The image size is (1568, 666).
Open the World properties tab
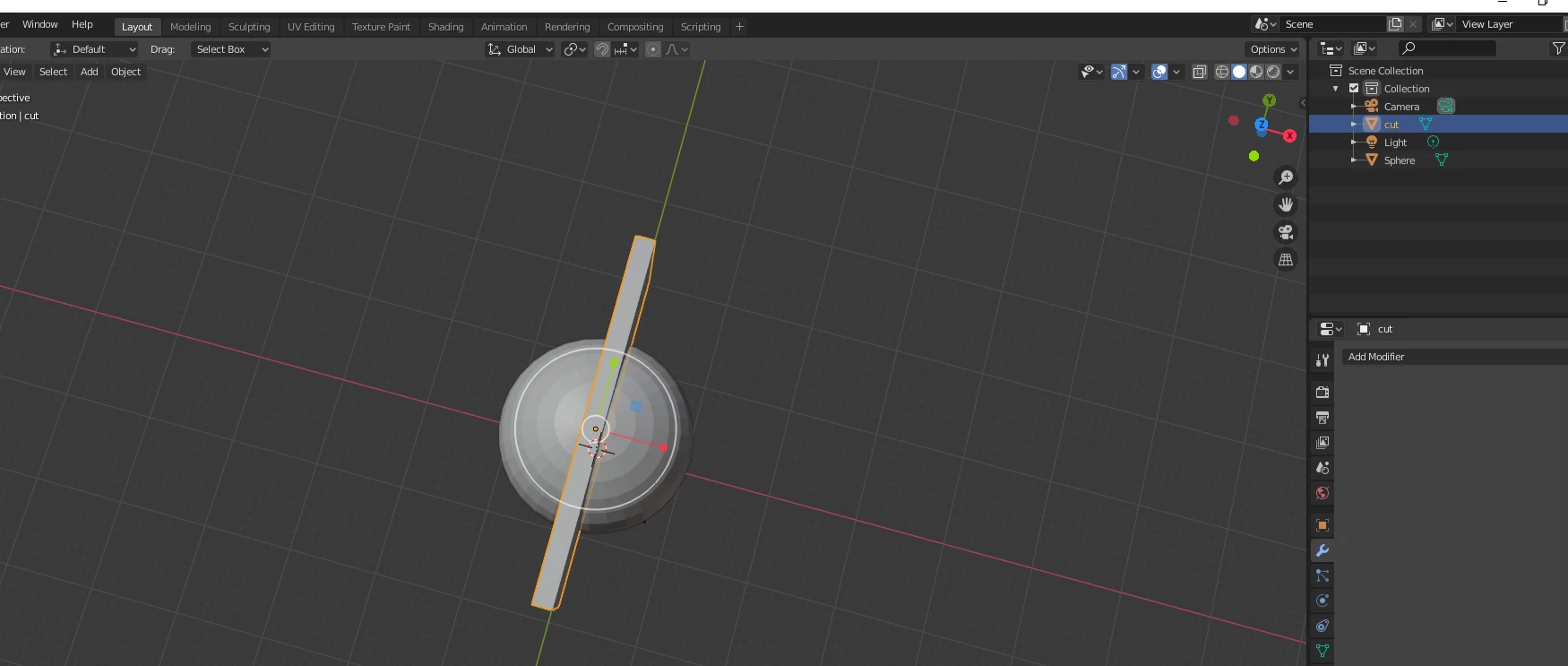1322,493
